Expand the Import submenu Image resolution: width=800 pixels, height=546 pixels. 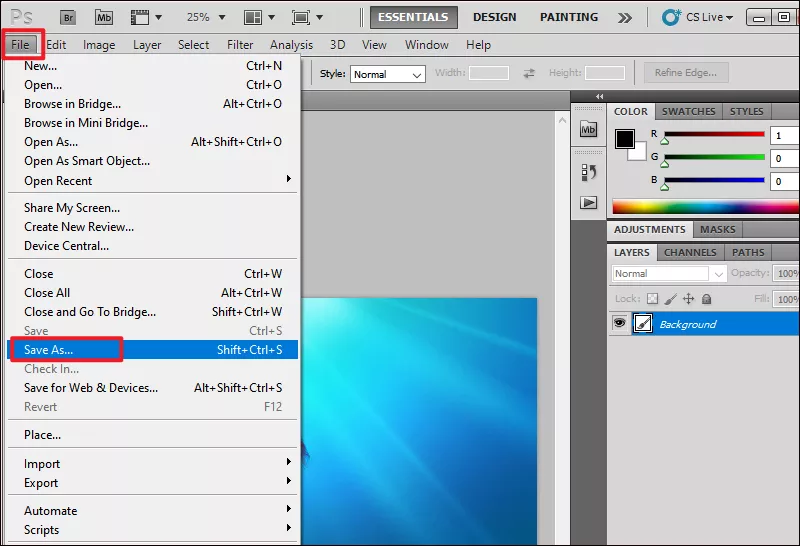point(153,464)
